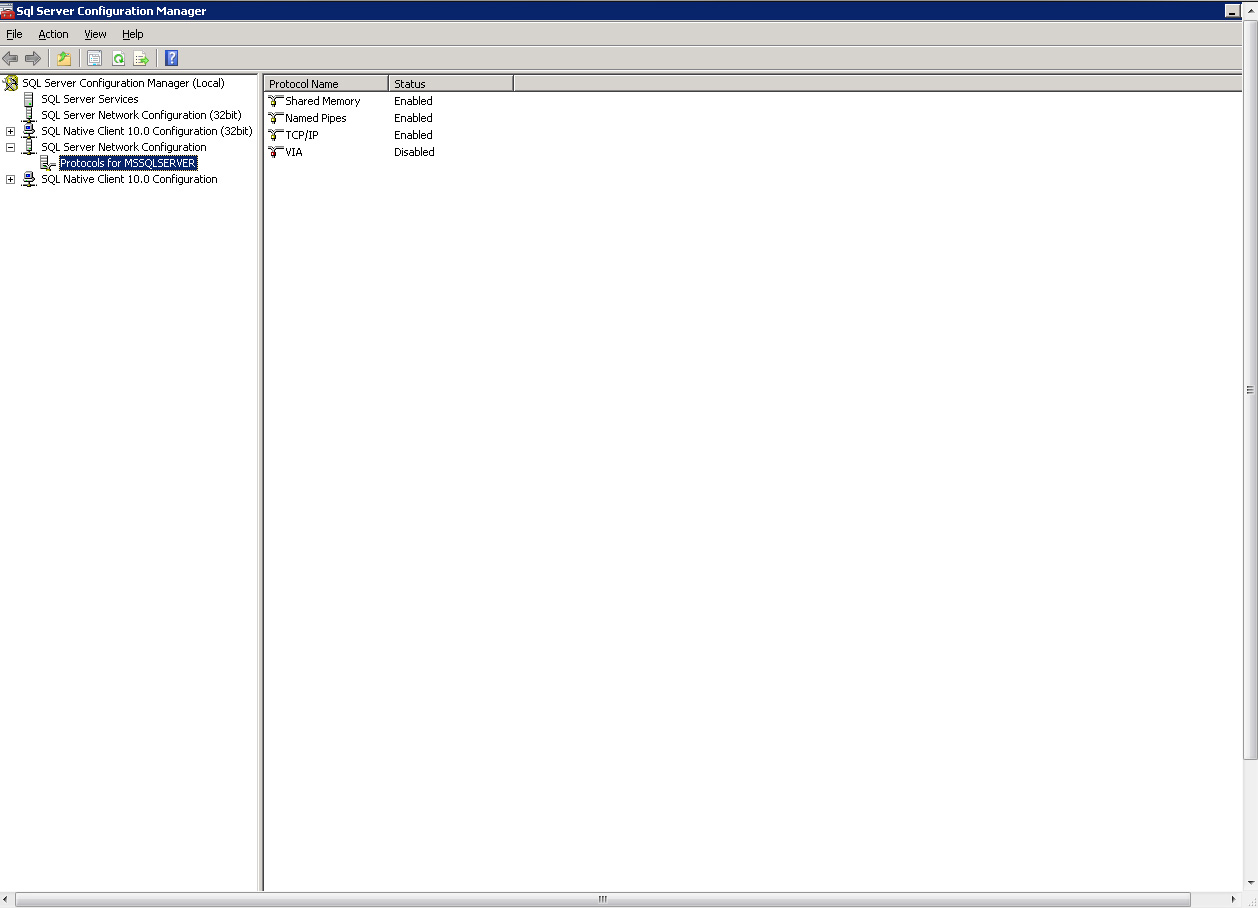Expand the SQL Native Client 10.0 Configuration node
Image resolution: width=1258 pixels, height=908 pixels.
point(10,179)
